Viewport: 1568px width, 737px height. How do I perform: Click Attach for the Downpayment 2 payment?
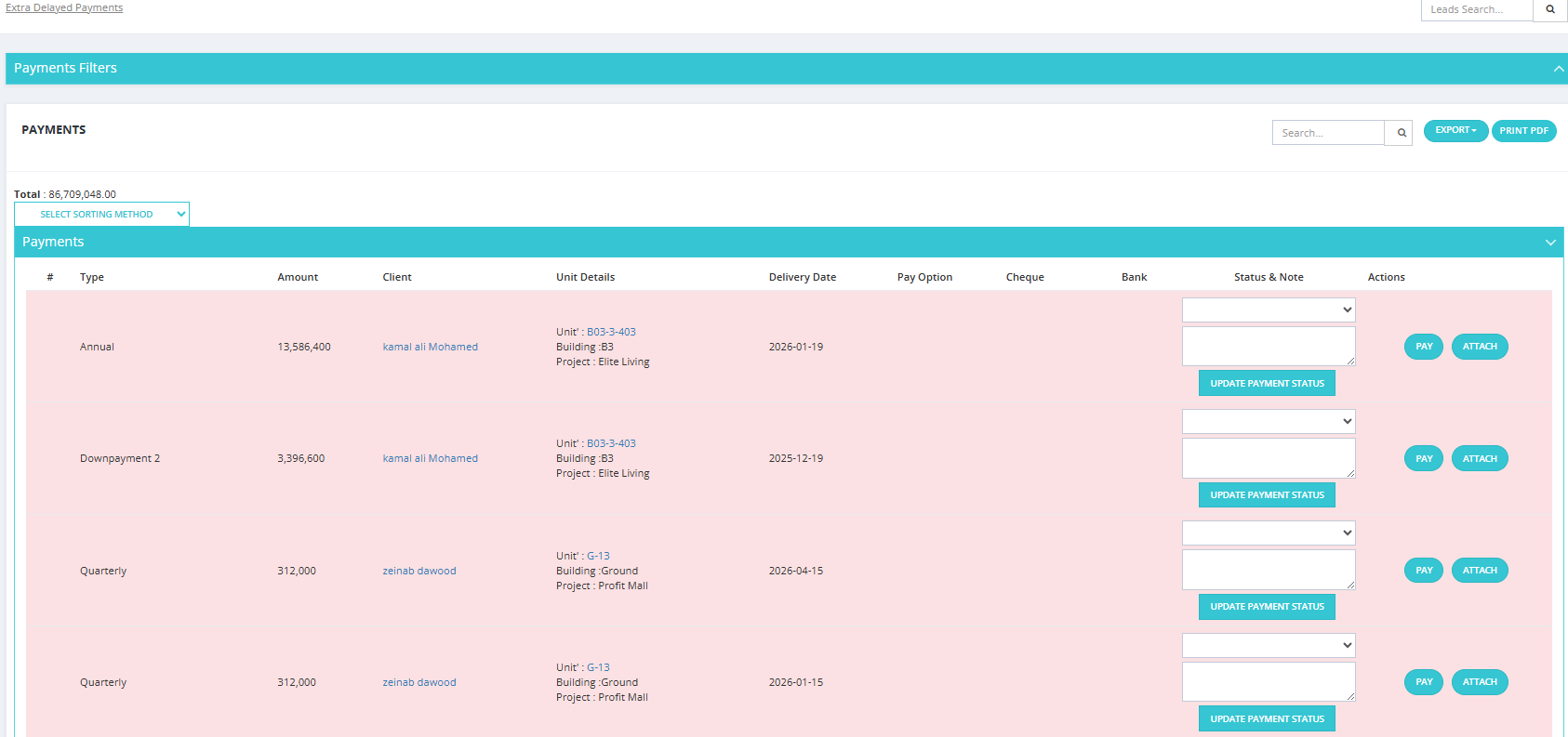(1480, 458)
